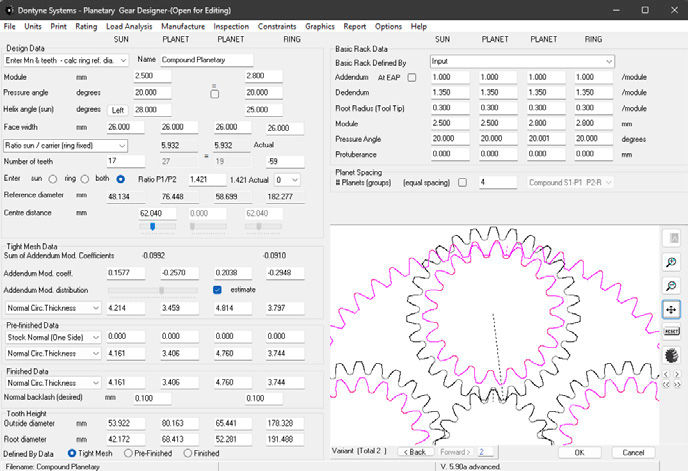
Task: Open Pre-finished Normal Circ. Thickness dropdown
Action: click(x=53, y=353)
